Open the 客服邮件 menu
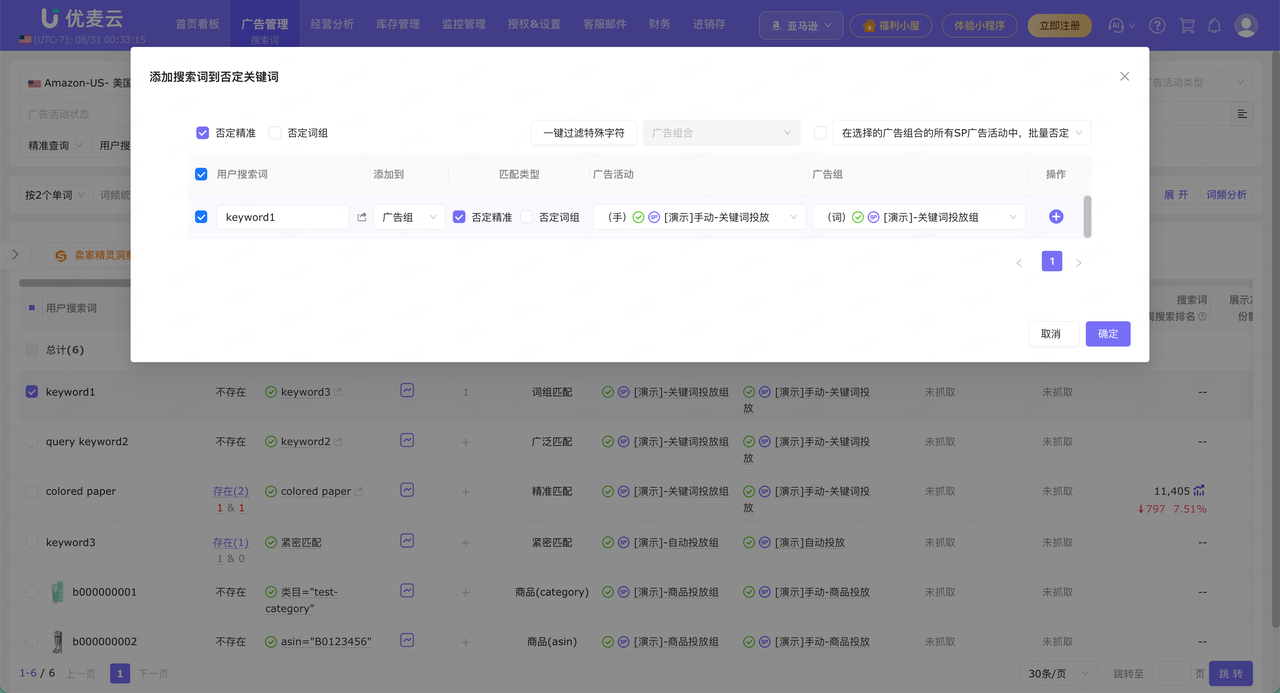Image resolution: width=1280 pixels, height=693 pixels. pos(605,24)
